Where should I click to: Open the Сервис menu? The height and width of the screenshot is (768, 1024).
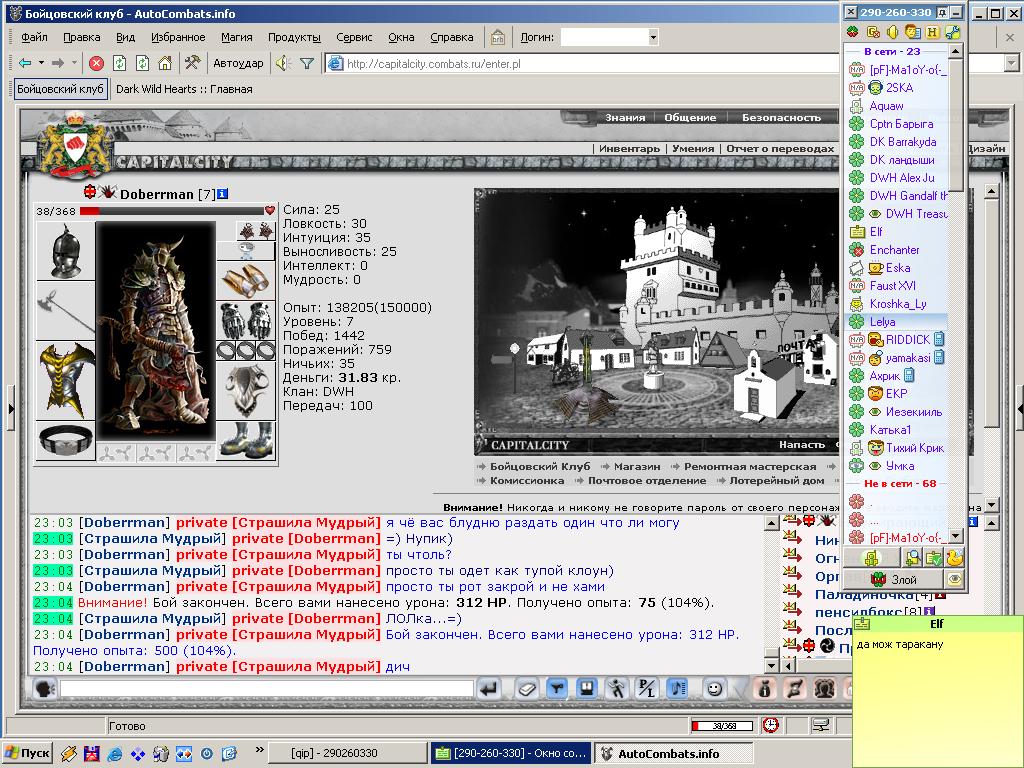(x=354, y=37)
